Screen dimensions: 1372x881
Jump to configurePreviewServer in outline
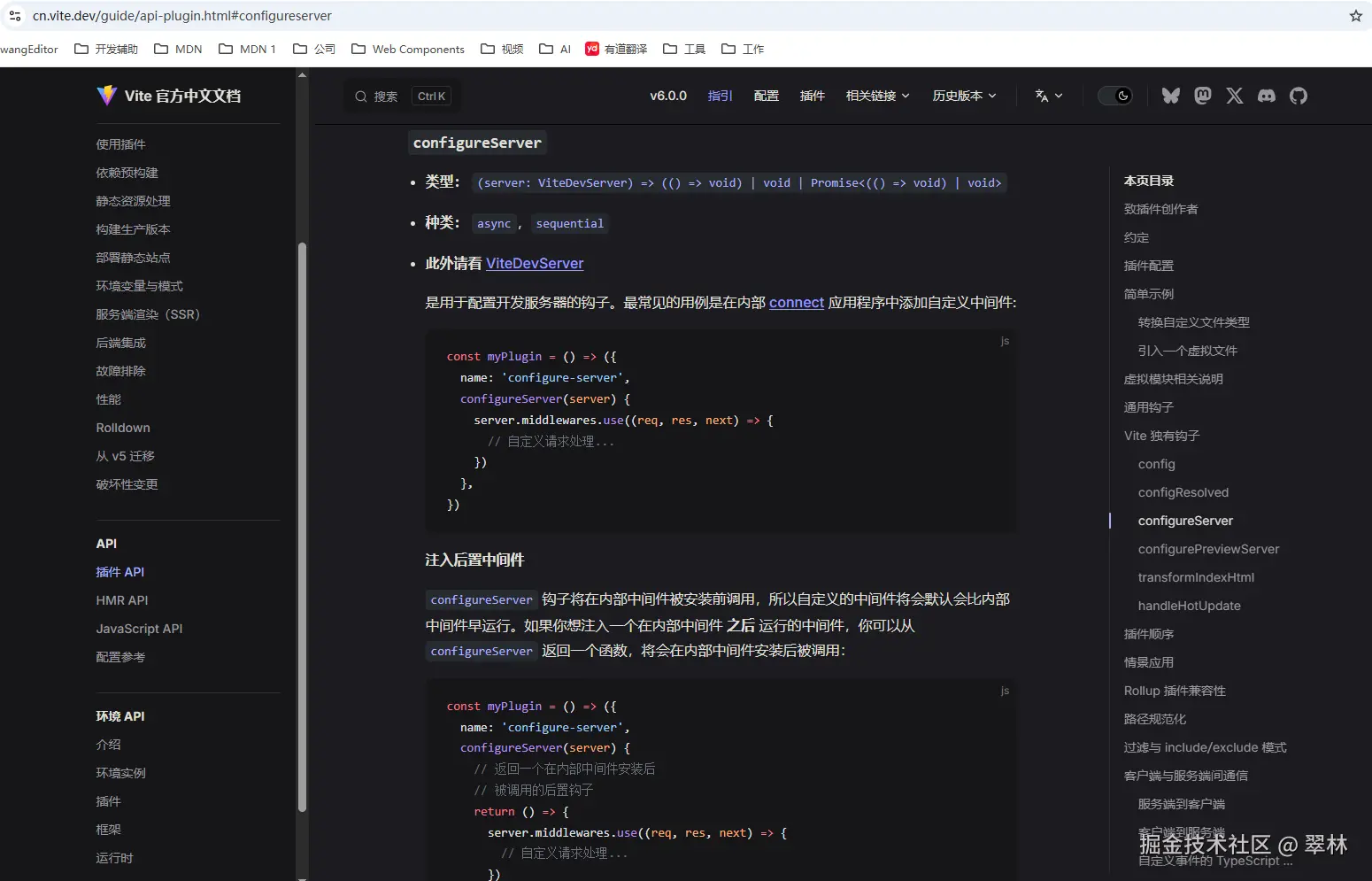1209,549
